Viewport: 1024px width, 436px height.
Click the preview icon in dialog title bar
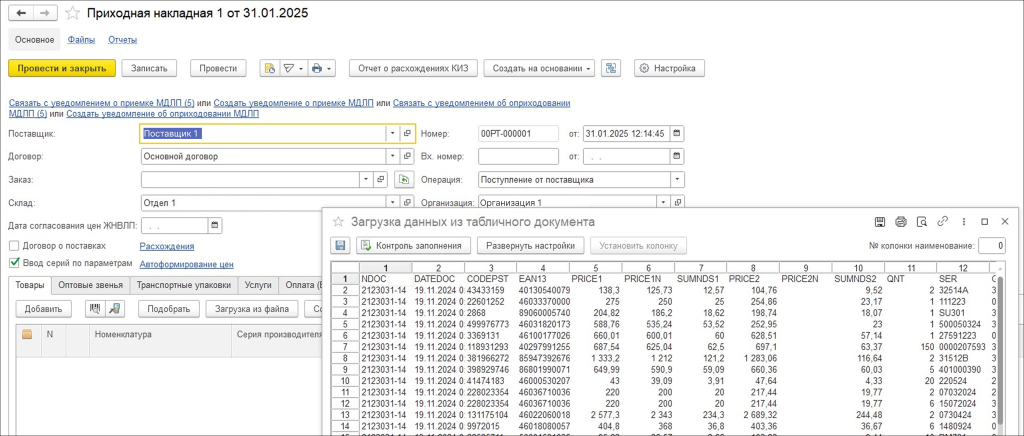(x=921, y=221)
